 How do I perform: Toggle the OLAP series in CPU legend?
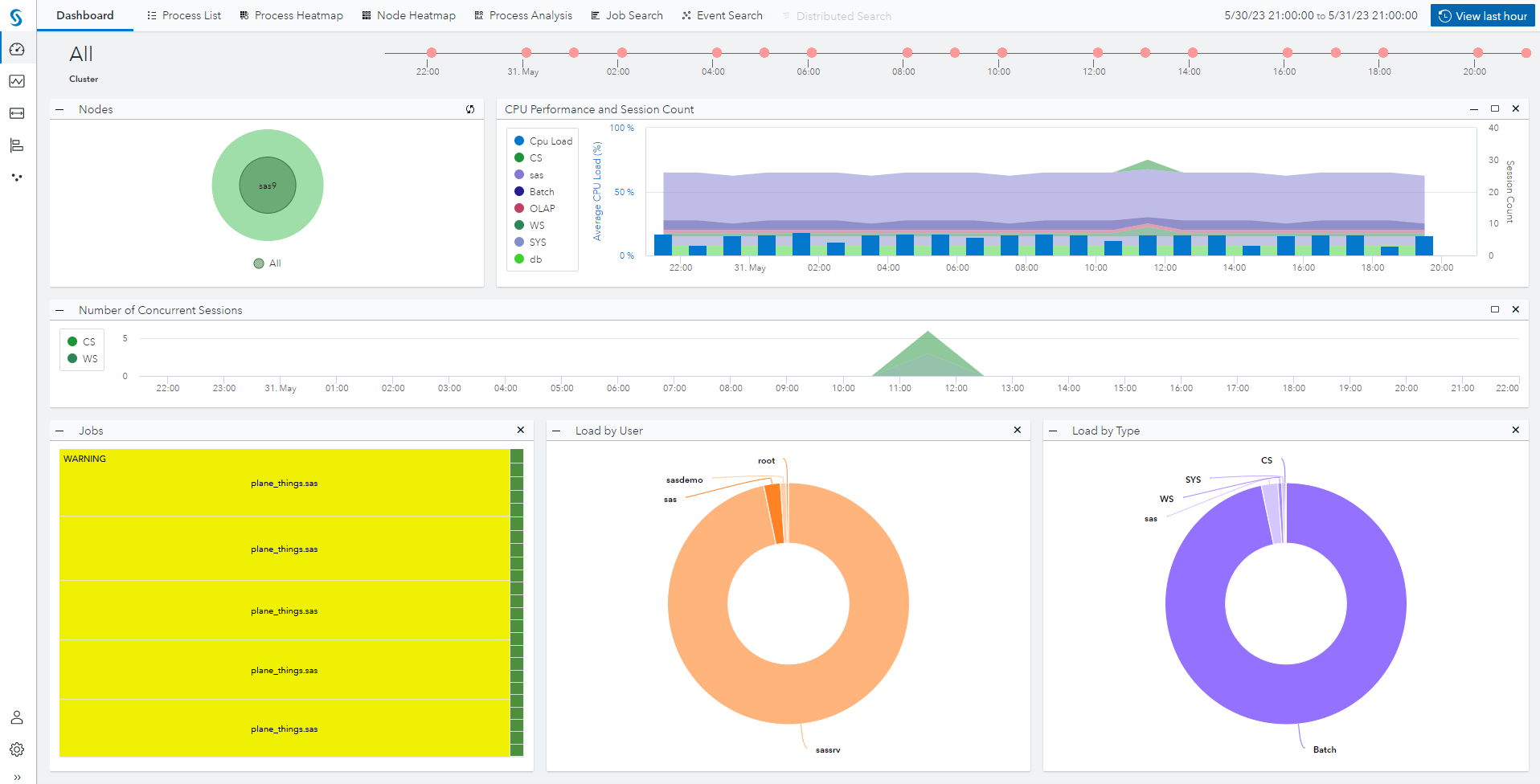click(534, 208)
